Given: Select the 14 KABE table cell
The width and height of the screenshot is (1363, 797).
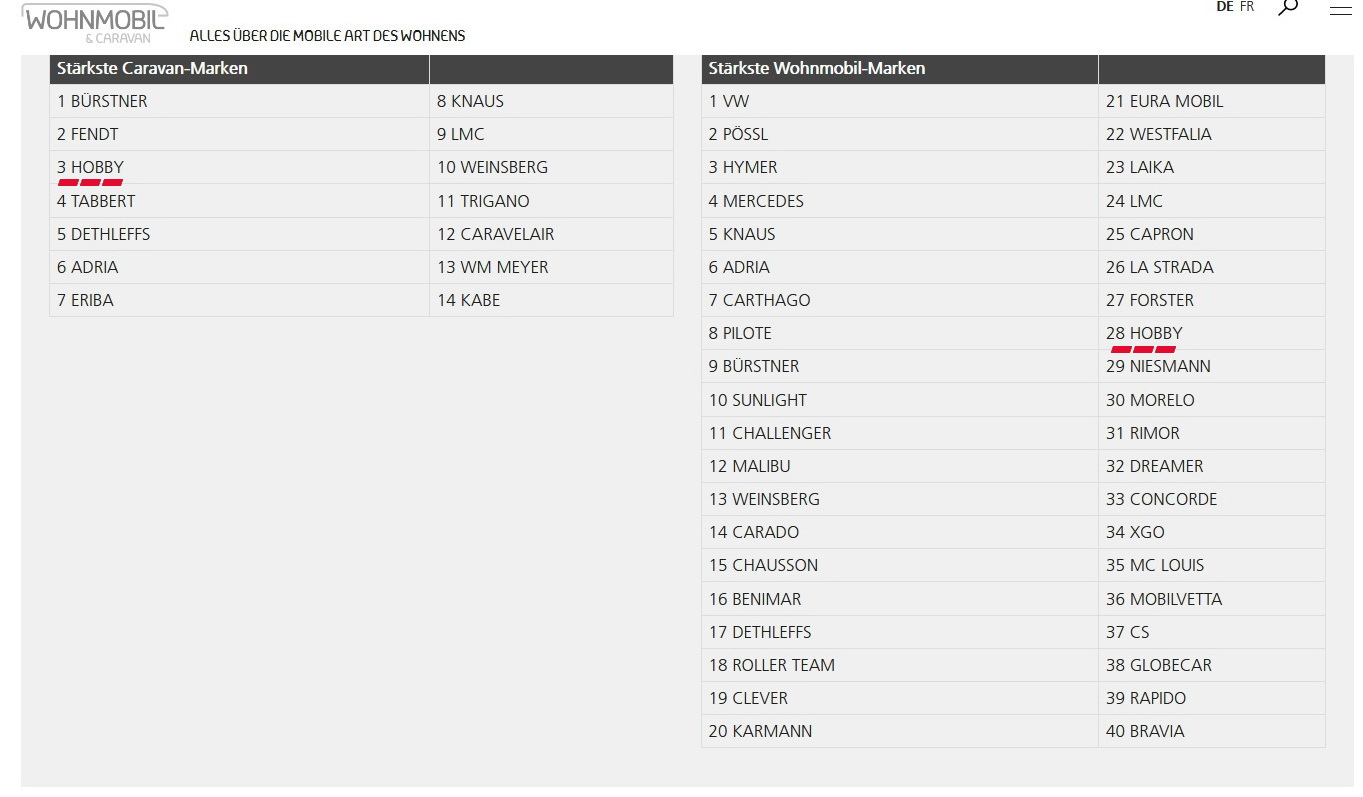Looking at the screenshot, I should (x=551, y=300).
